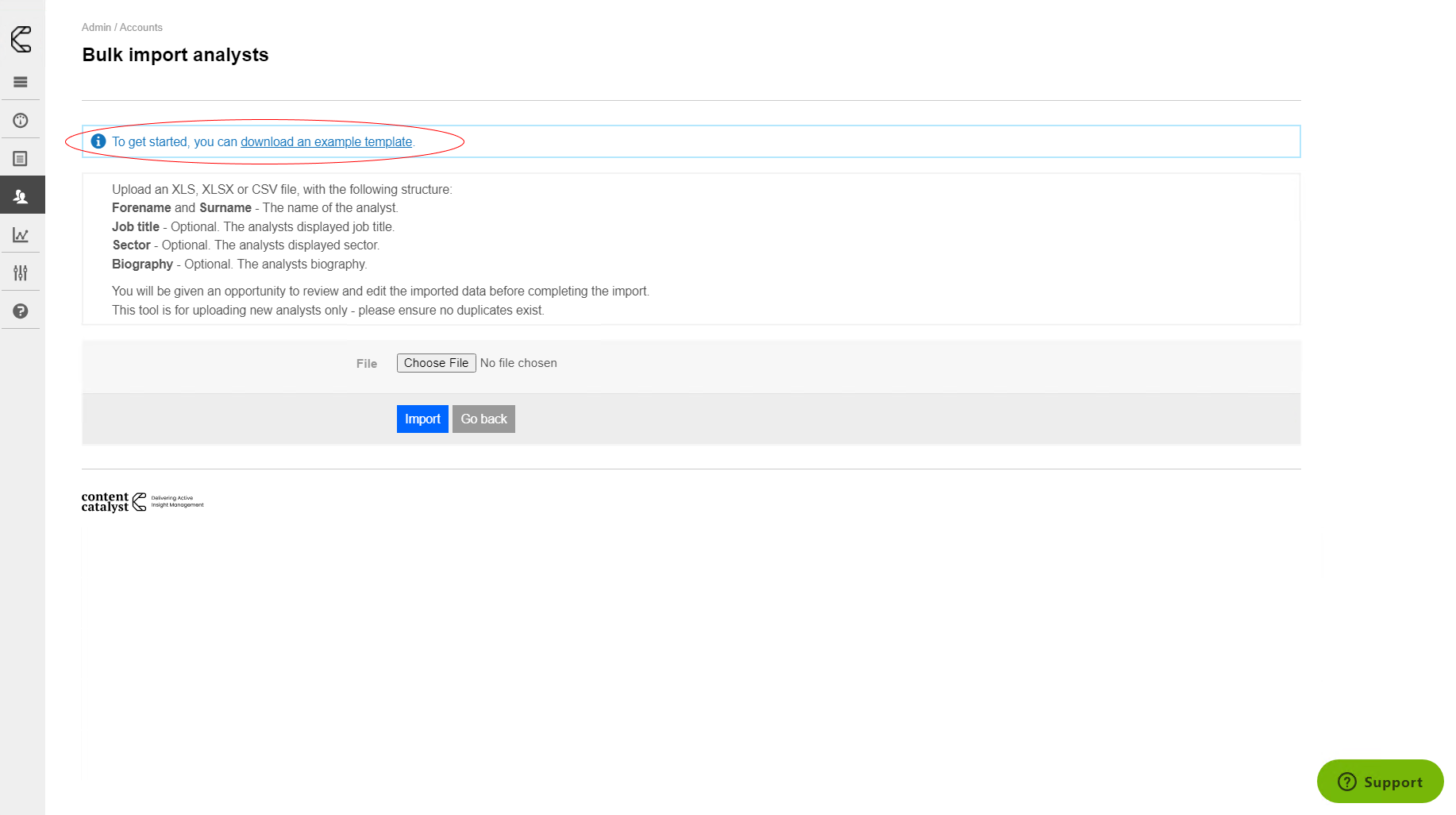Click the blue Import button
Image resolution: width=1456 pixels, height=815 pixels.
422,419
